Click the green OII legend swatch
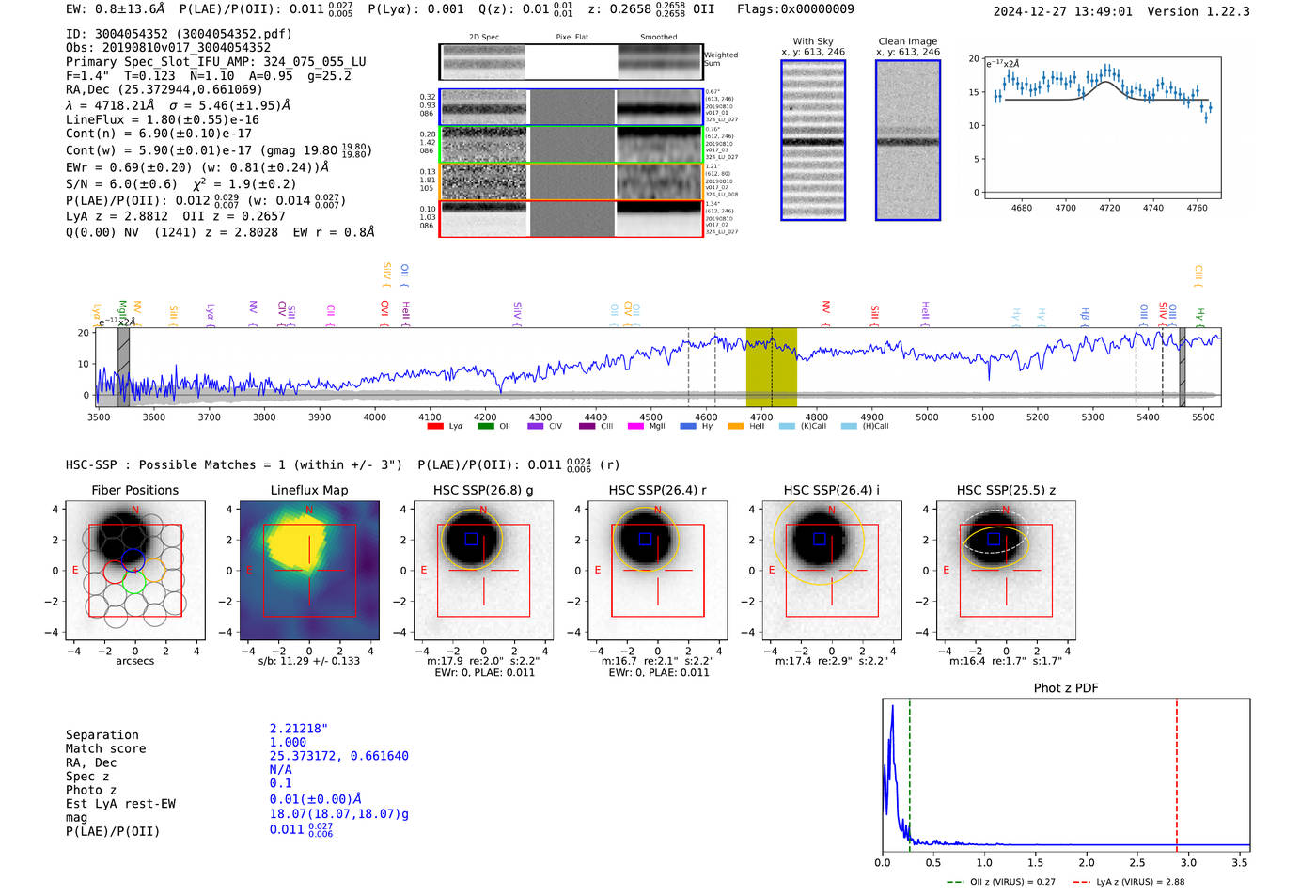Screen dimensions: 1316x896 click(x=485, y=426)
